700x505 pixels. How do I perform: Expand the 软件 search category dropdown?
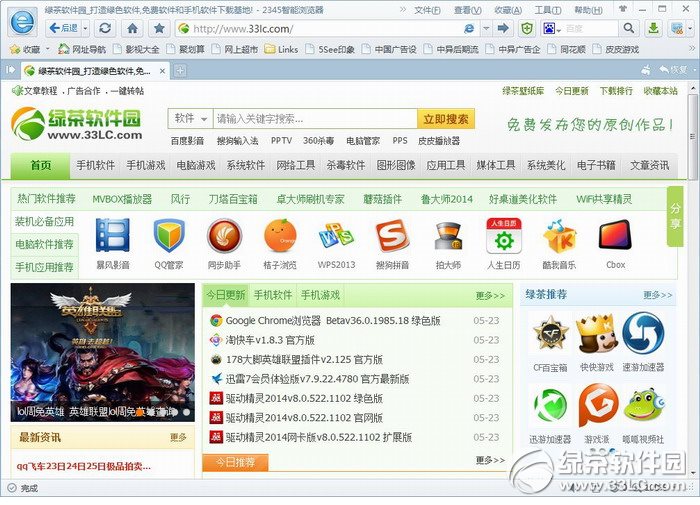190,118
